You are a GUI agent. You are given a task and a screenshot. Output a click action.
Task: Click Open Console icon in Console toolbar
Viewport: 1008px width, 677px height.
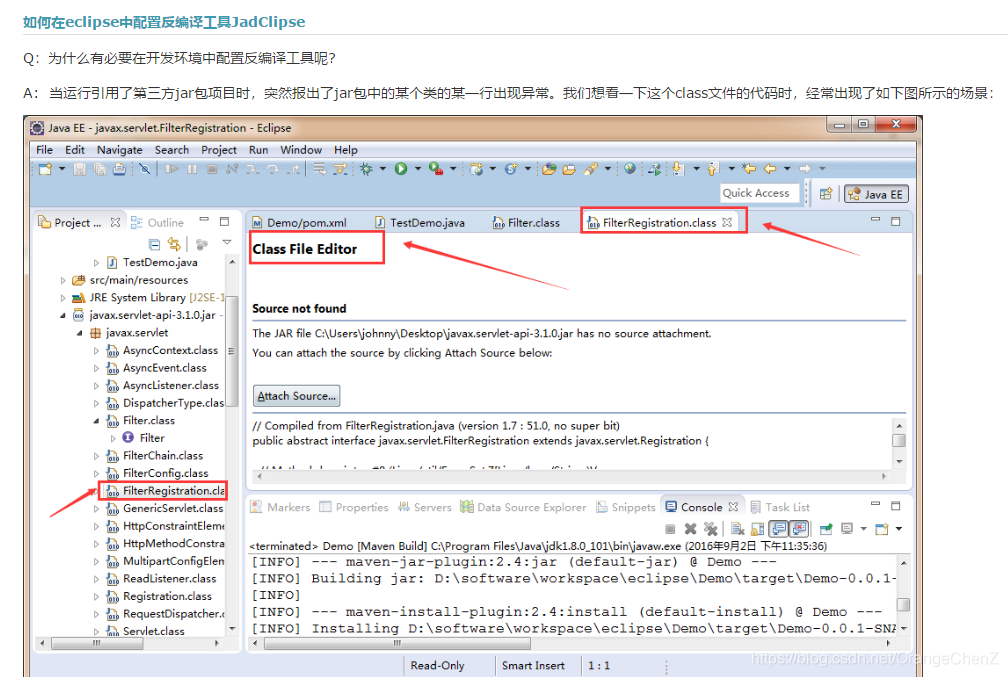[882, 528]
